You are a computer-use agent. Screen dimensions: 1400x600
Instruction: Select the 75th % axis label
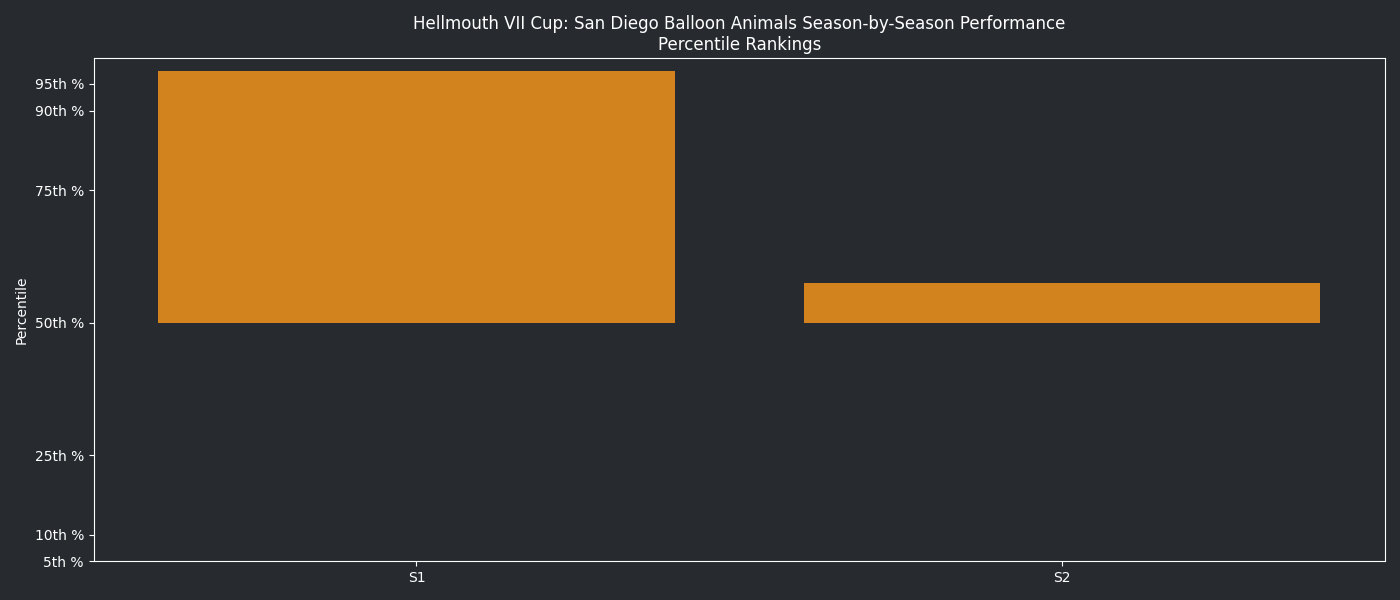click(x=60, y=191)
